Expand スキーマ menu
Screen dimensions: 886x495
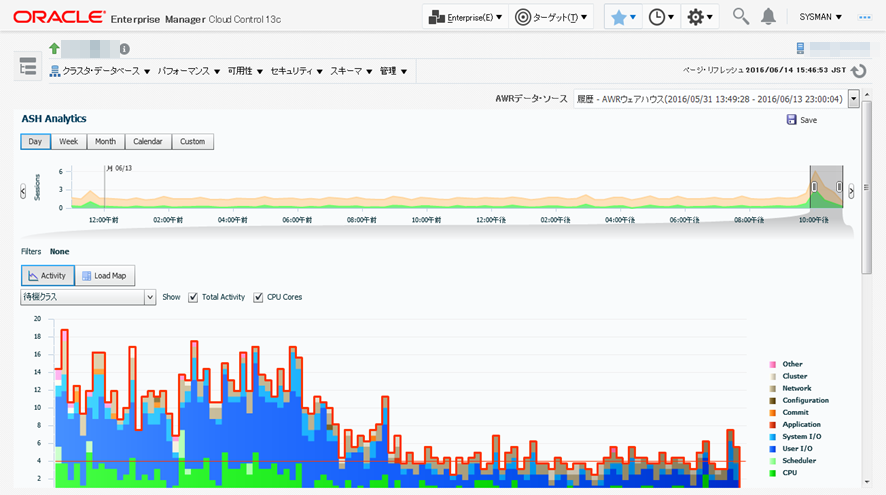pyautogui.click(x=351, y=71)
